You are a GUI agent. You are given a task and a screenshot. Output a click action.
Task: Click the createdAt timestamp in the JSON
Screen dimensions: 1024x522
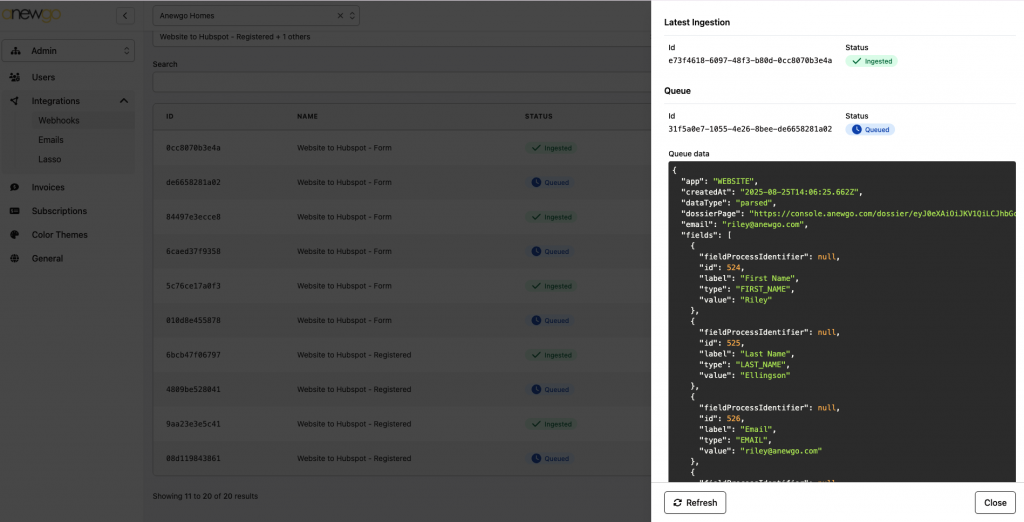(x=801, y=192)
